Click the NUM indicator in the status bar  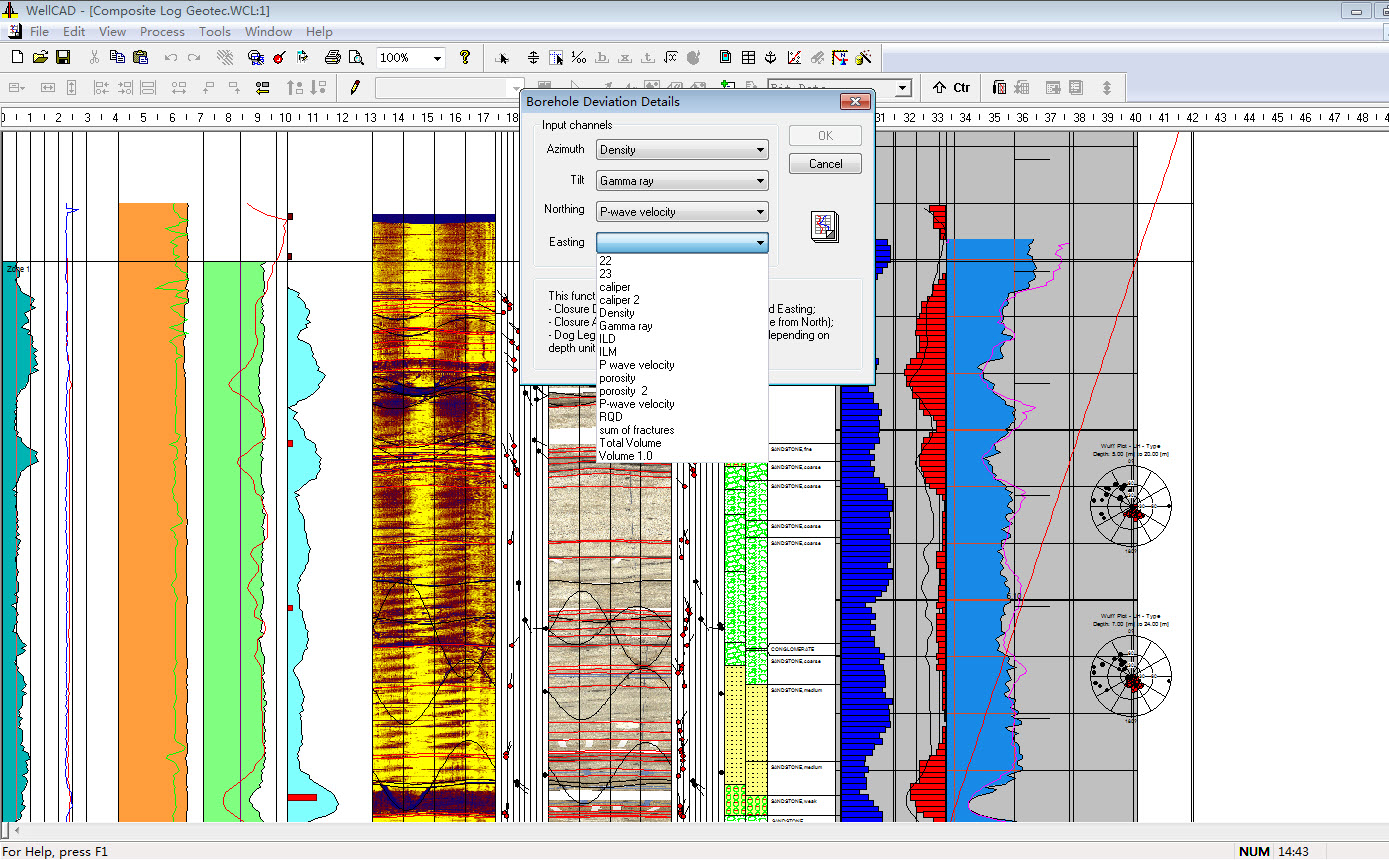tap(1254, 852)
